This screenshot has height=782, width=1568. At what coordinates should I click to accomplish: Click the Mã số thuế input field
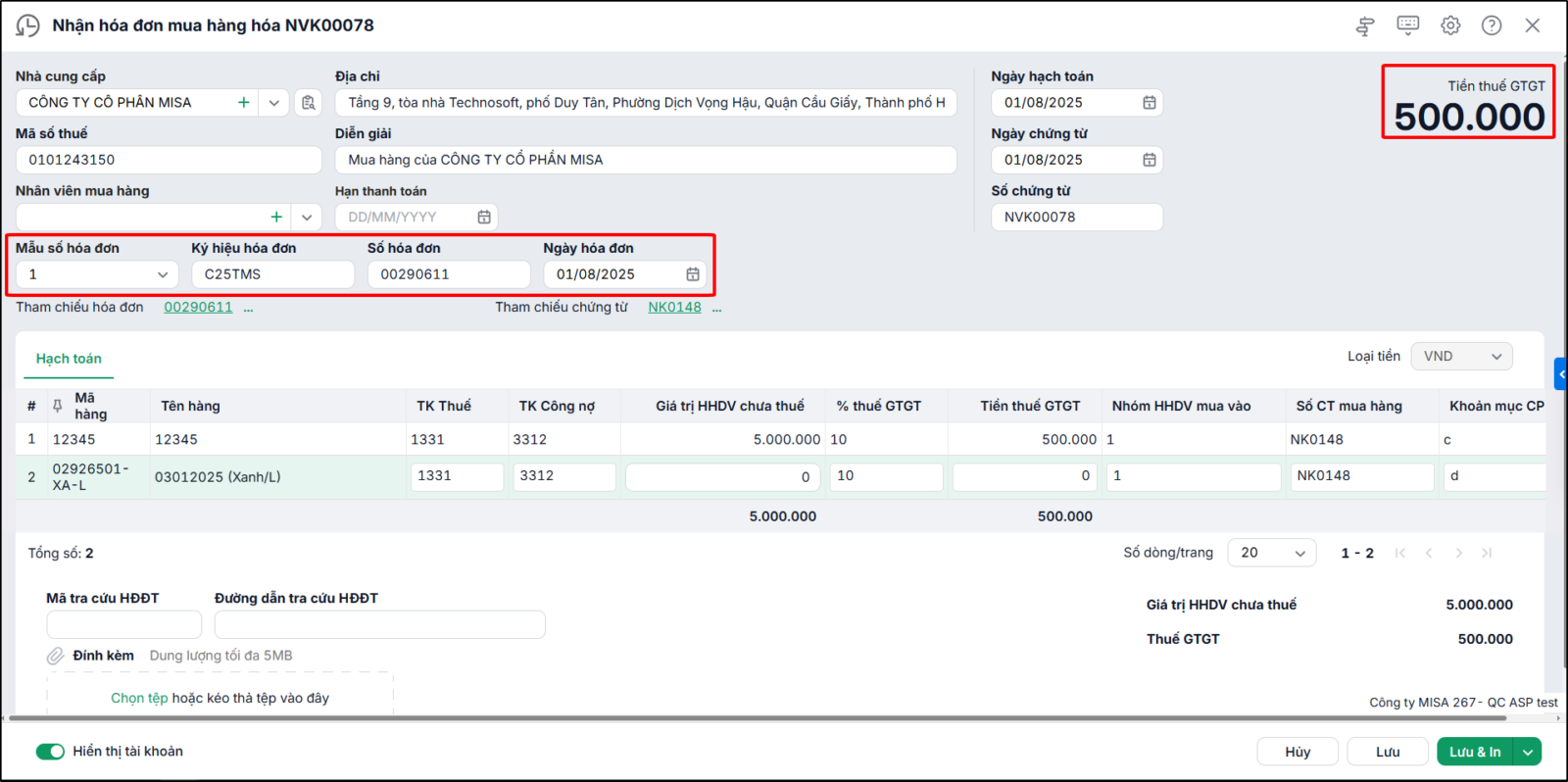tap(169, 160)
